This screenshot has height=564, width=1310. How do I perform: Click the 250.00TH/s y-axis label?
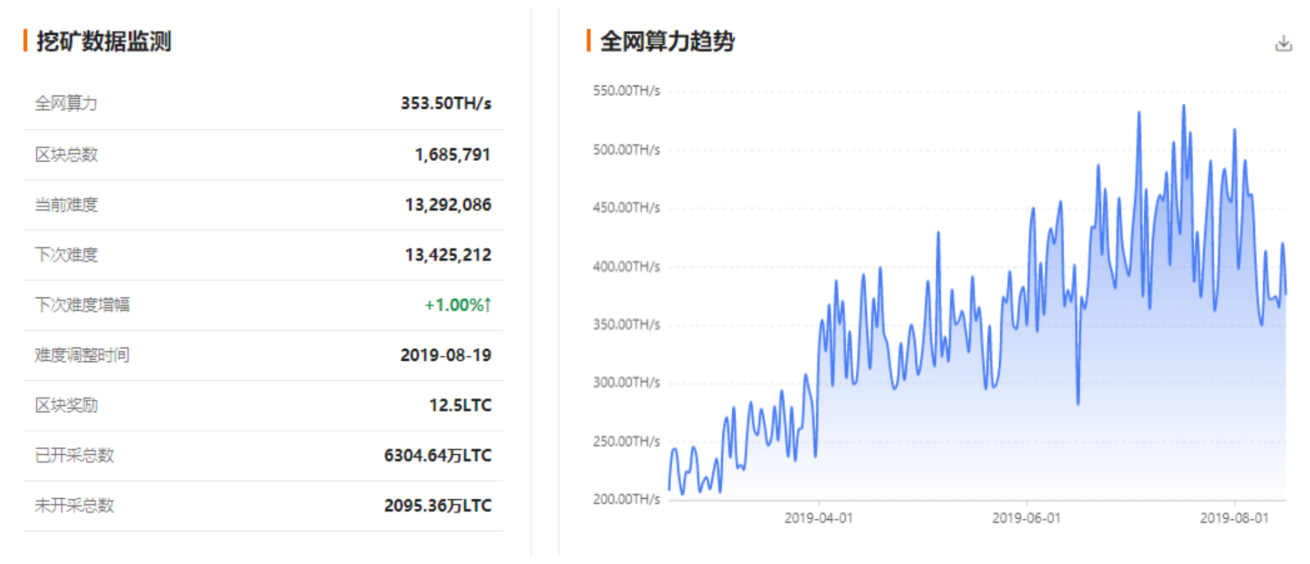coord(625,440)
